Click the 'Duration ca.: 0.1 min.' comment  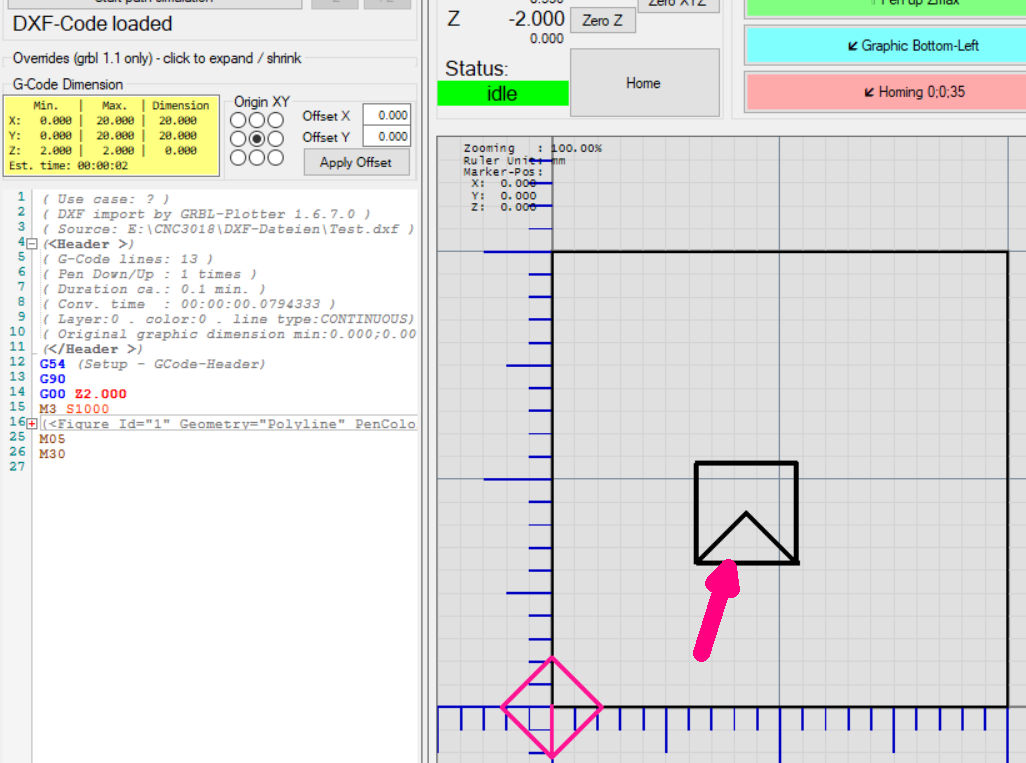pyautogui.click(x=154, y=289)
